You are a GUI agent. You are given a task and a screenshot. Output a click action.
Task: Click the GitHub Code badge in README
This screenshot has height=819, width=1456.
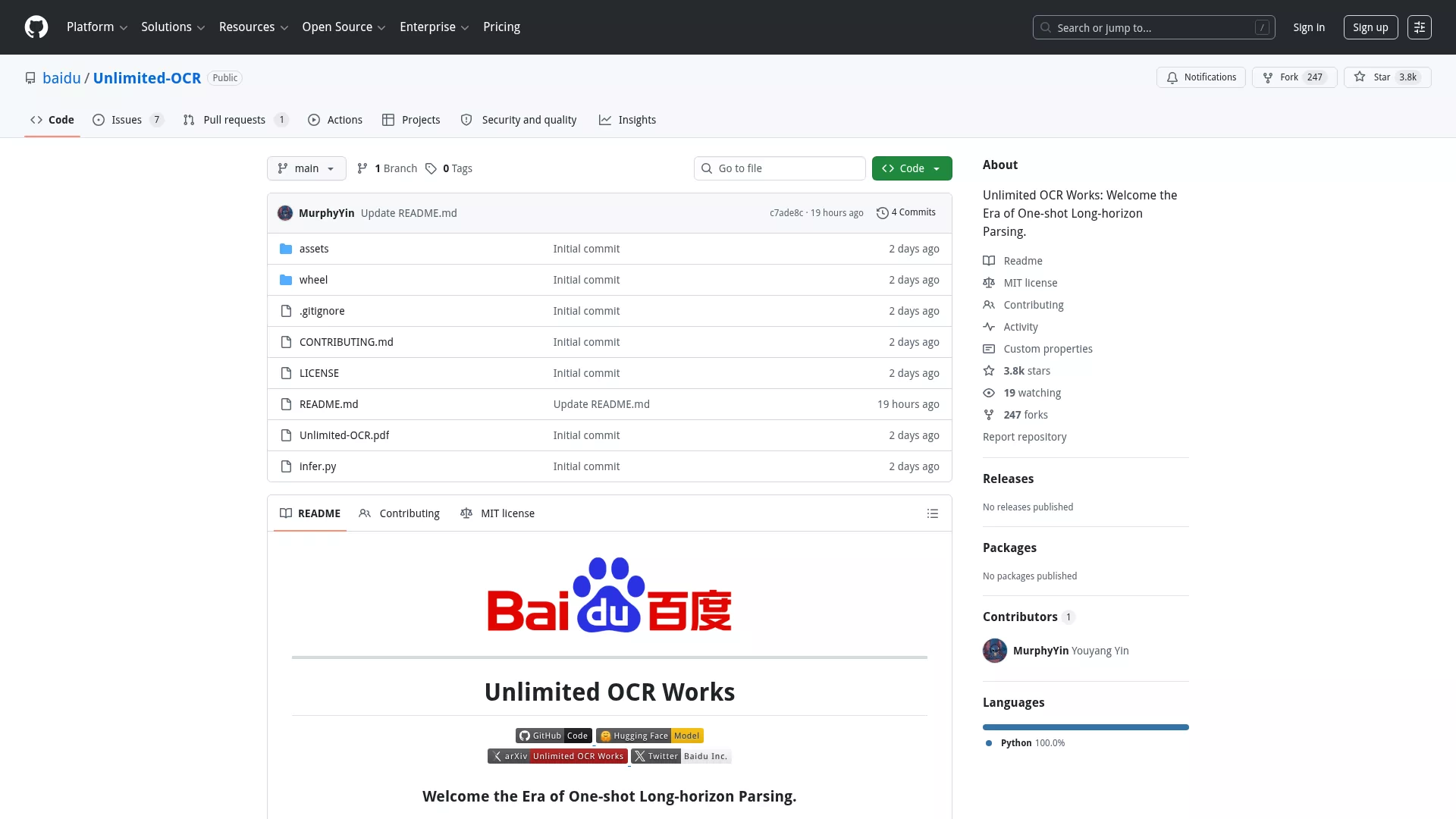tap(554, 736)
